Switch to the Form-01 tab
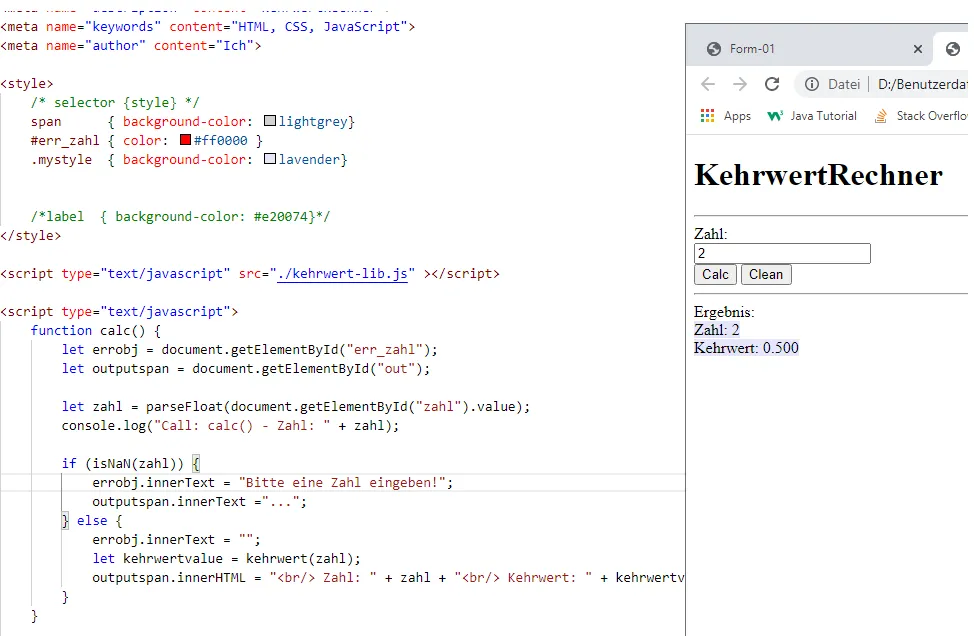This screenshot has width=974, height=636. (x=808, y=48)
